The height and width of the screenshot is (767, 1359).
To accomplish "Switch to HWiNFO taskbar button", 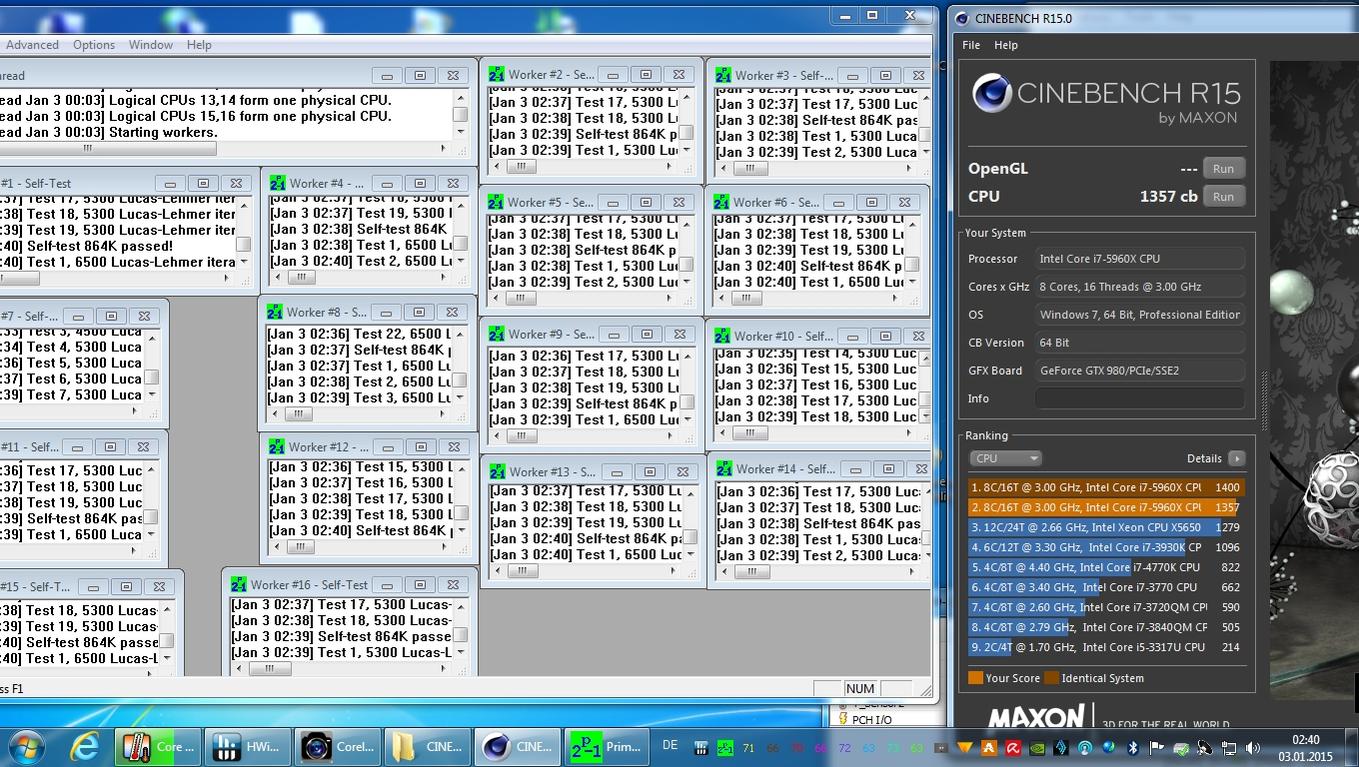I will click(x=248, y=746).
